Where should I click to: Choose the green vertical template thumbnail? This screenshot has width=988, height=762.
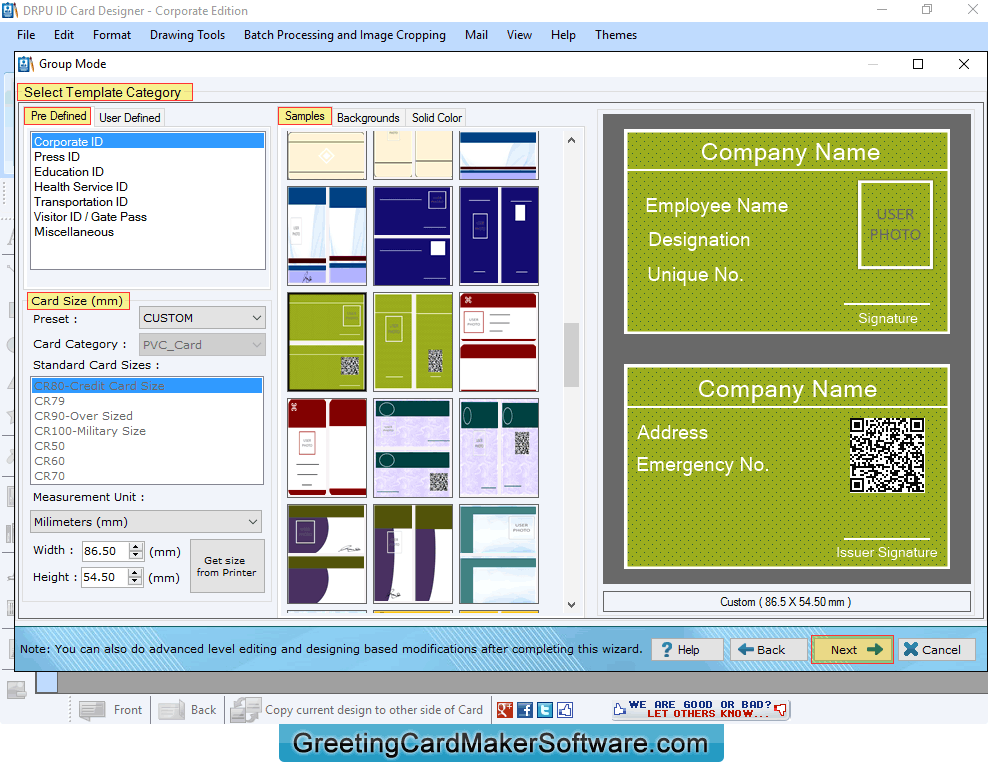click(x=413, y=342)
